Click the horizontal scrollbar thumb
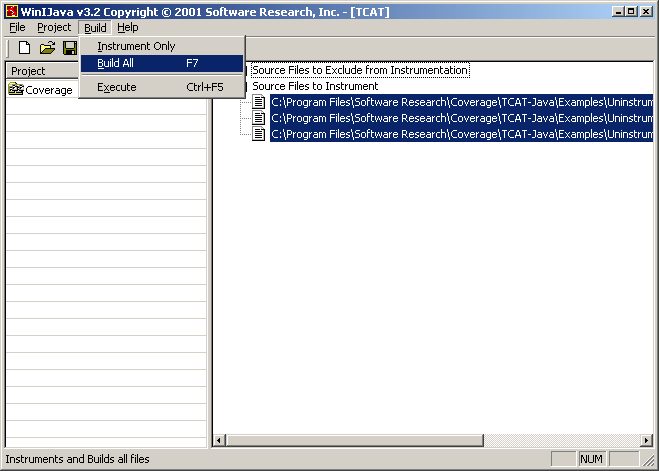The width and height of the screenshot is (659, 471). (x=355, y=440)
